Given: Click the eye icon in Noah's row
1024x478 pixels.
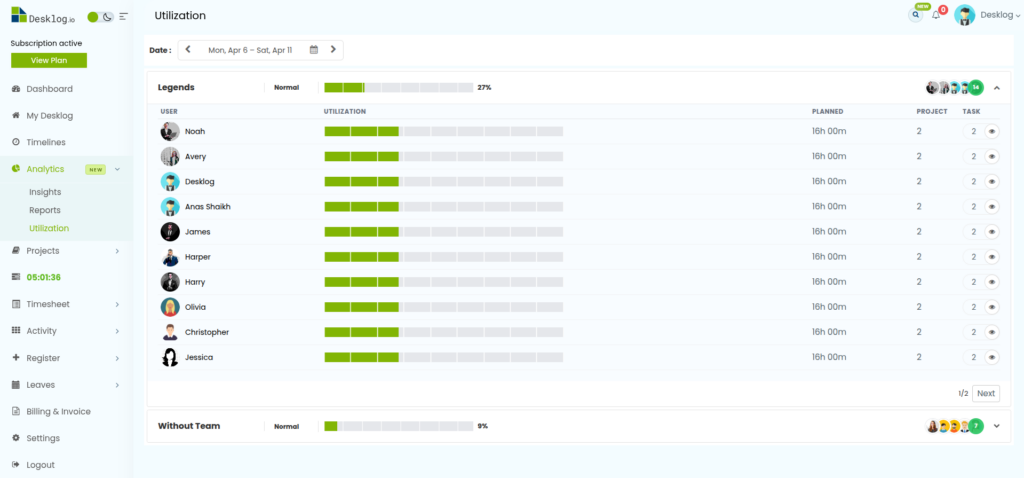Looking at the screenshot, I should click(991, 131).
